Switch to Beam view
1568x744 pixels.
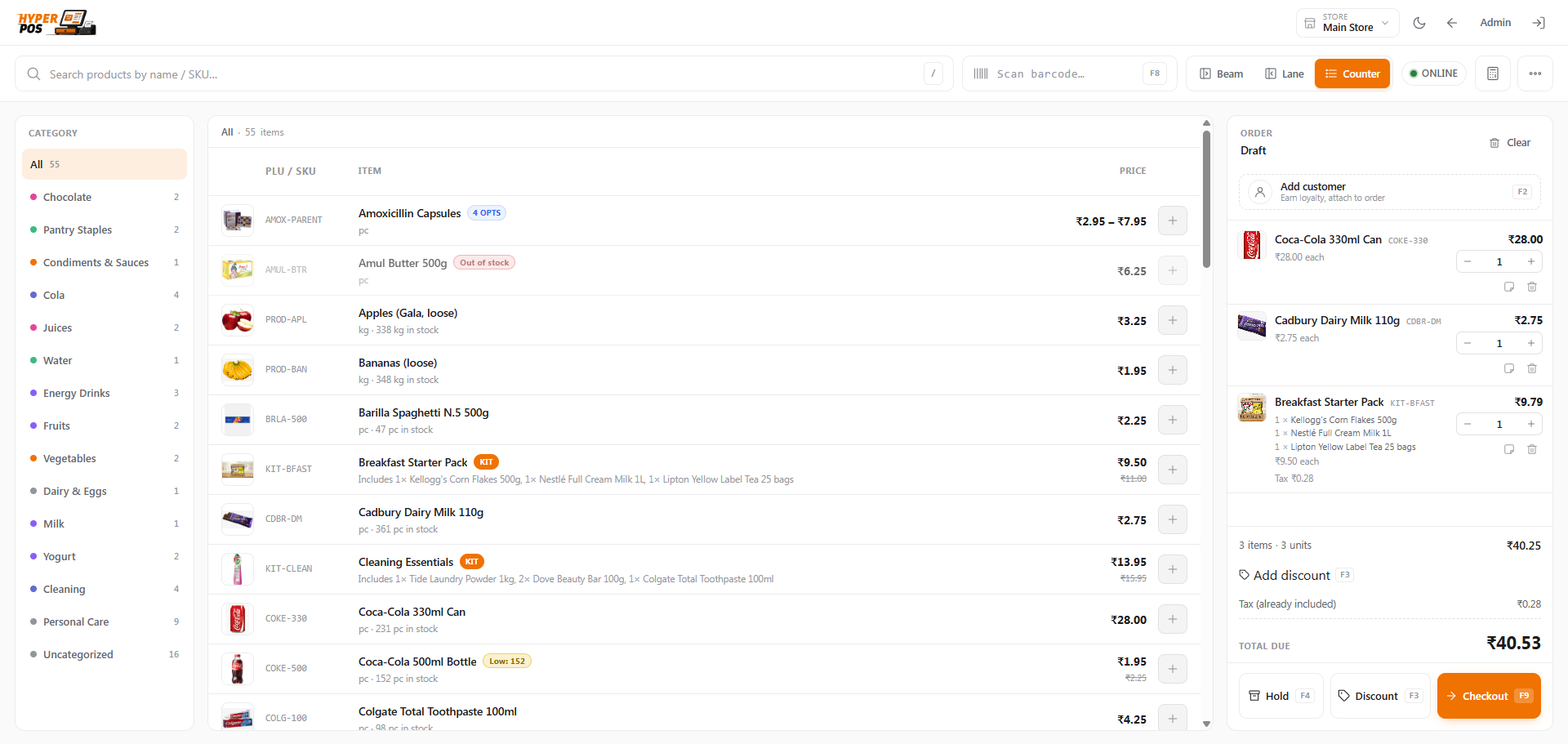pyautogui.click(x=1222, y=74)
